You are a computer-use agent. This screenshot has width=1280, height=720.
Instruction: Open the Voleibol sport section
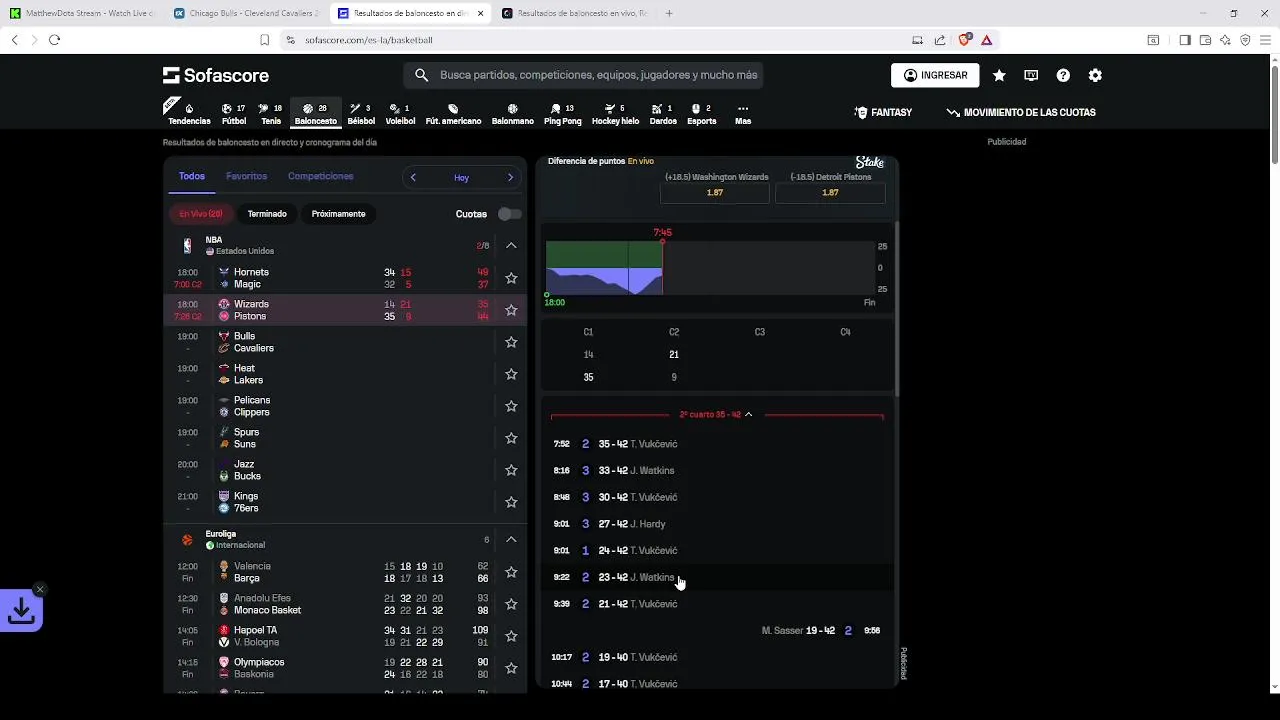[x=400, y=114]
